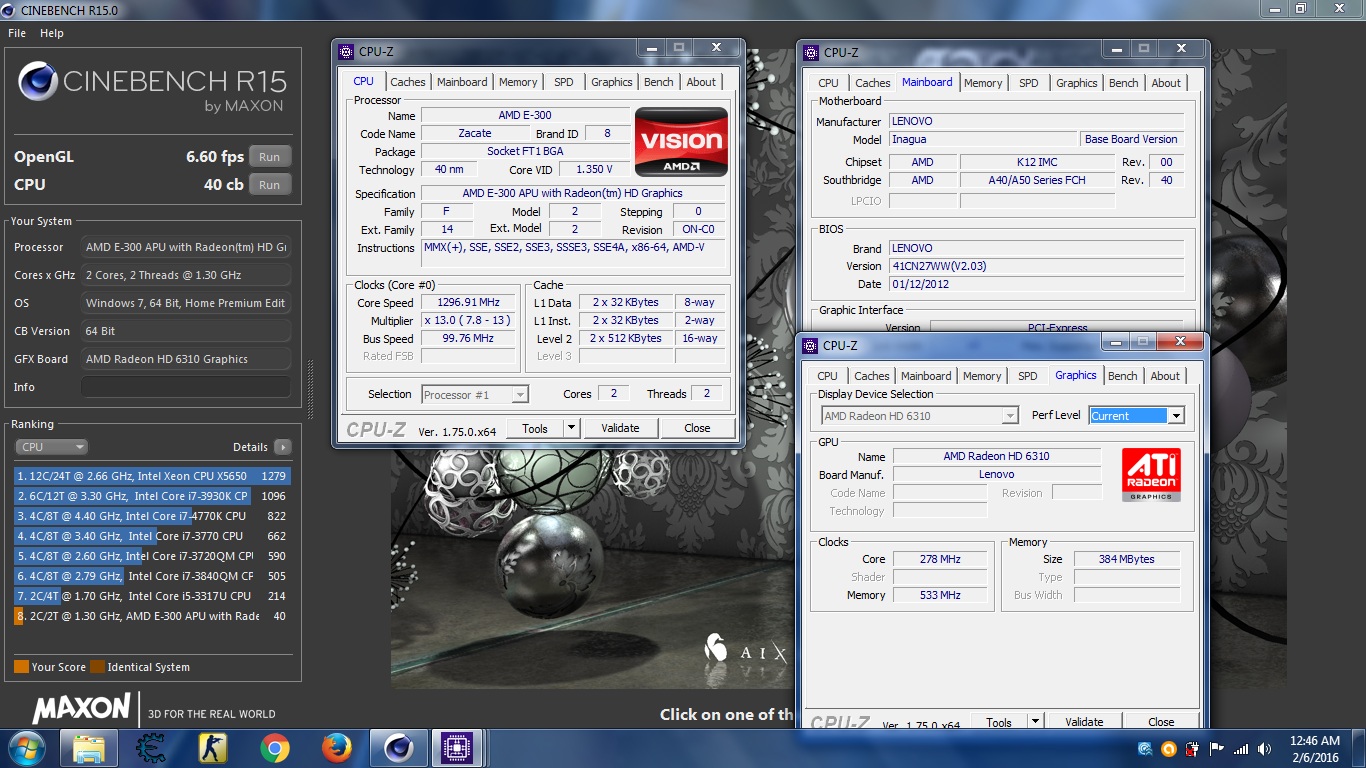Open Tools dropdown arrow in Graphics window
Image resolution: width=1366 pixels, height=768 pixels.
click(x=1035, y=722)
